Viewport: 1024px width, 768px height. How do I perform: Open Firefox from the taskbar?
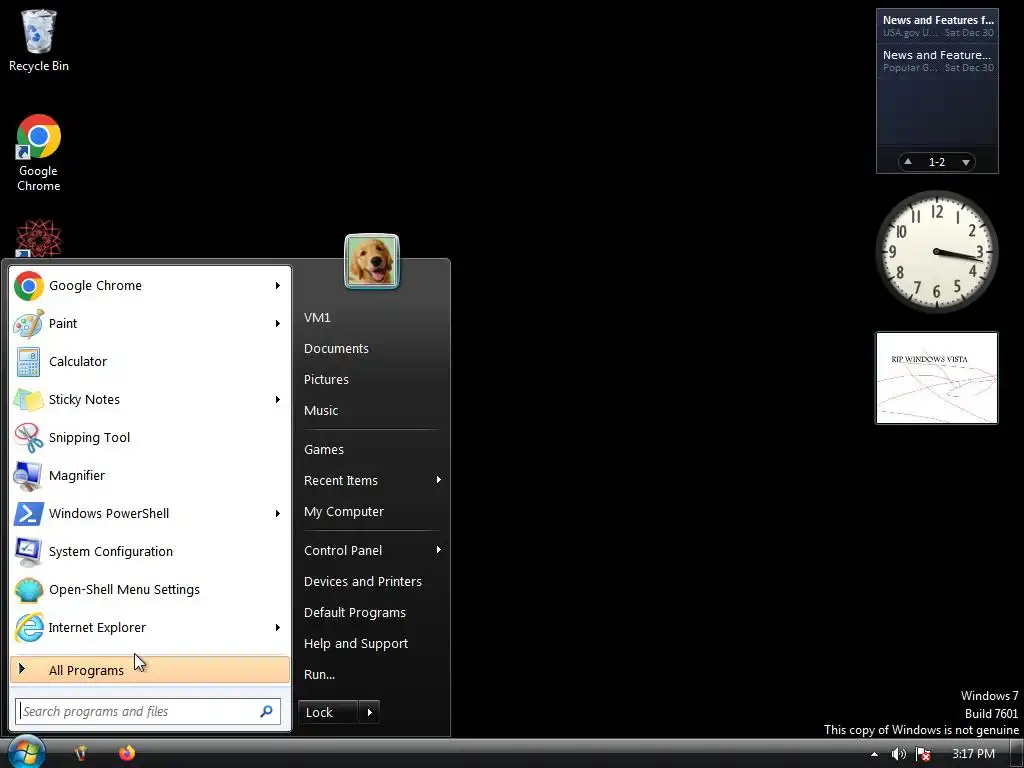(x=127, y=753)
